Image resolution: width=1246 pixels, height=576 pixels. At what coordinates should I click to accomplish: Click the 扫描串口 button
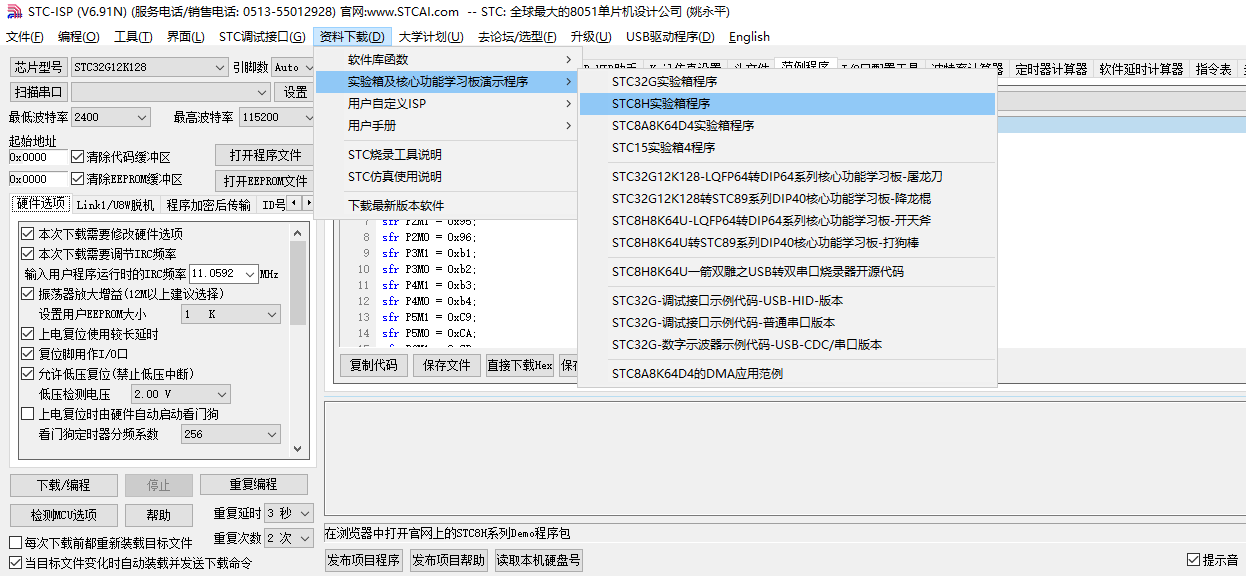click(39, 92)
